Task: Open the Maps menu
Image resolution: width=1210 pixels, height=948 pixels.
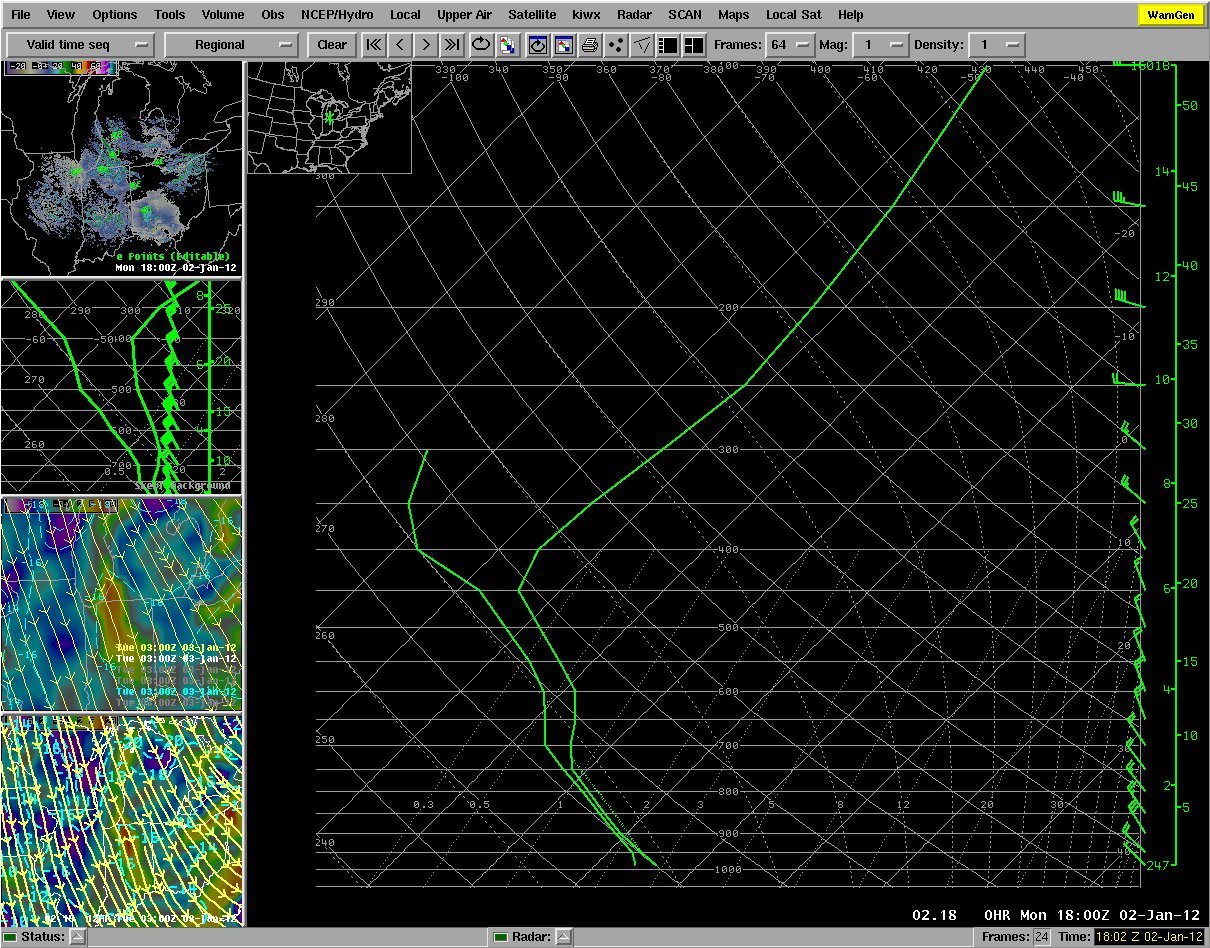Action: click(734, 15)
